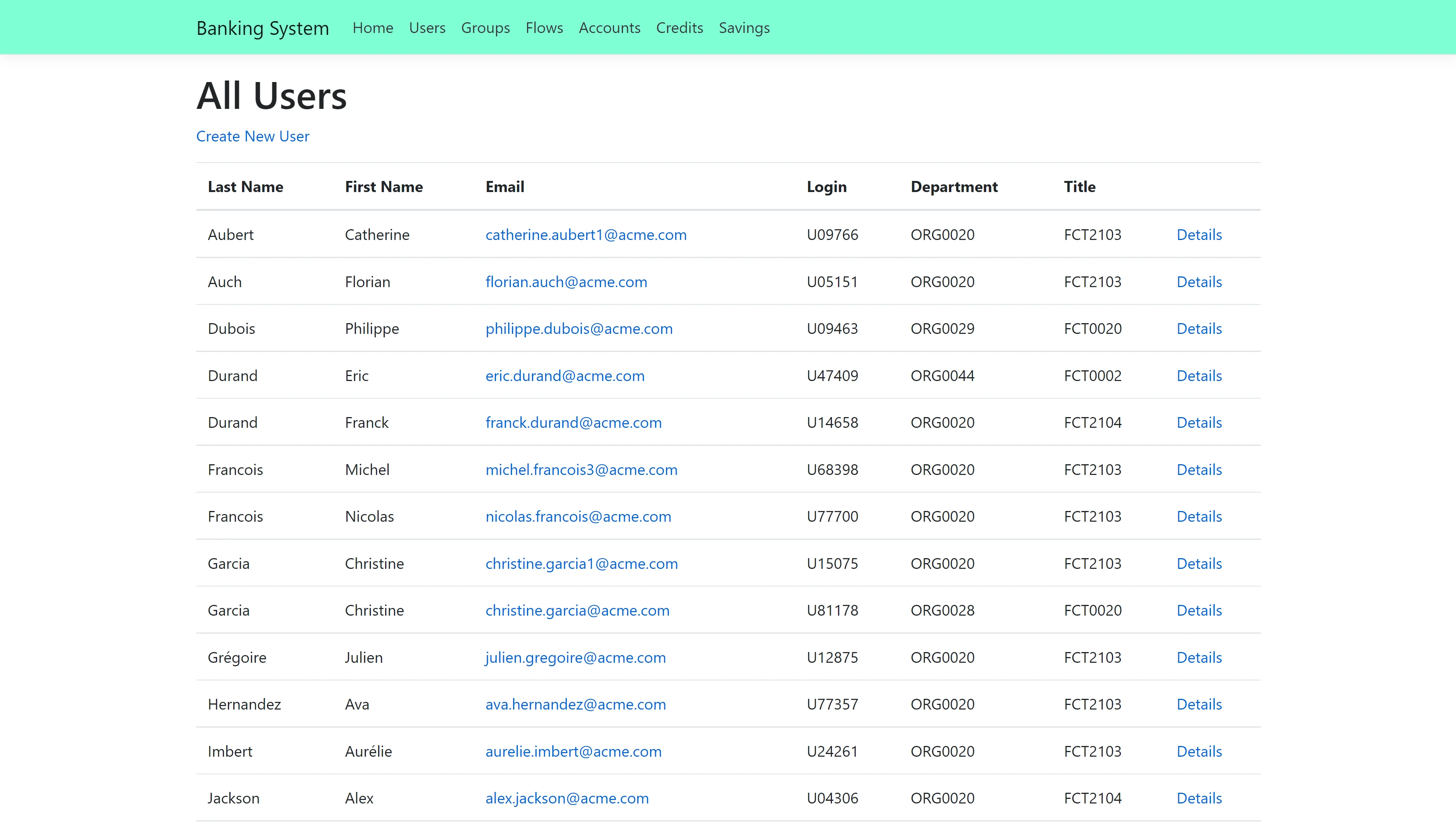Open Details for Nicolas Francois
This screenshot has height=828, width=1456.
pyautogui.click(x=1199, y=516)
